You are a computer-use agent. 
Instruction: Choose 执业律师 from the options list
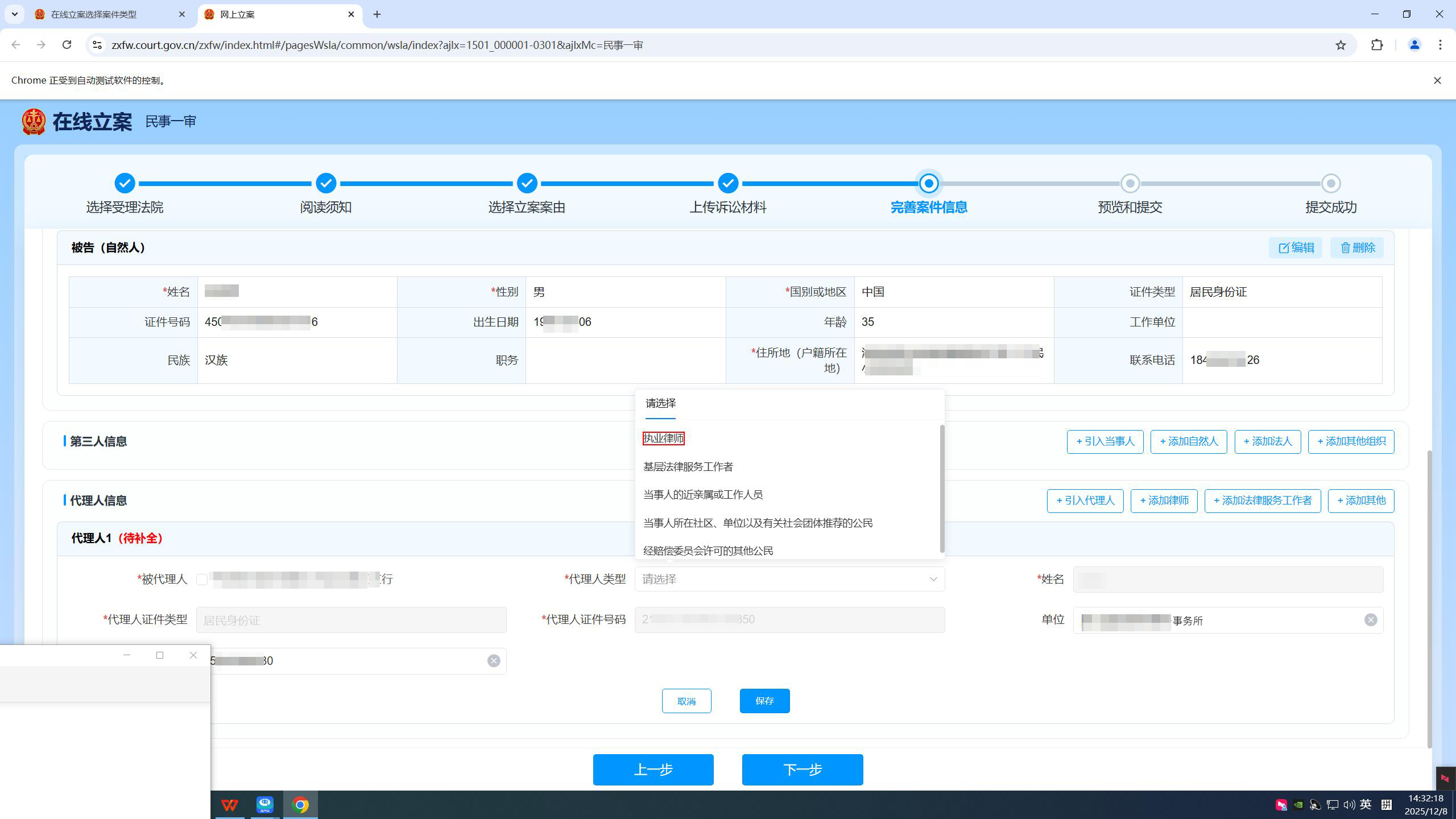pos(663,438)
